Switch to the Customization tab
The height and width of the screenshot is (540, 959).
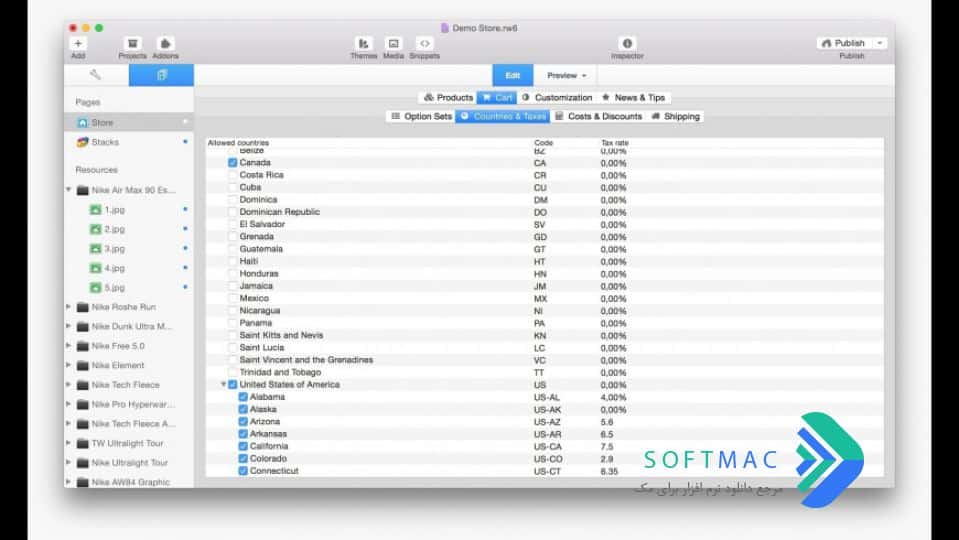[x=557, y=97]
